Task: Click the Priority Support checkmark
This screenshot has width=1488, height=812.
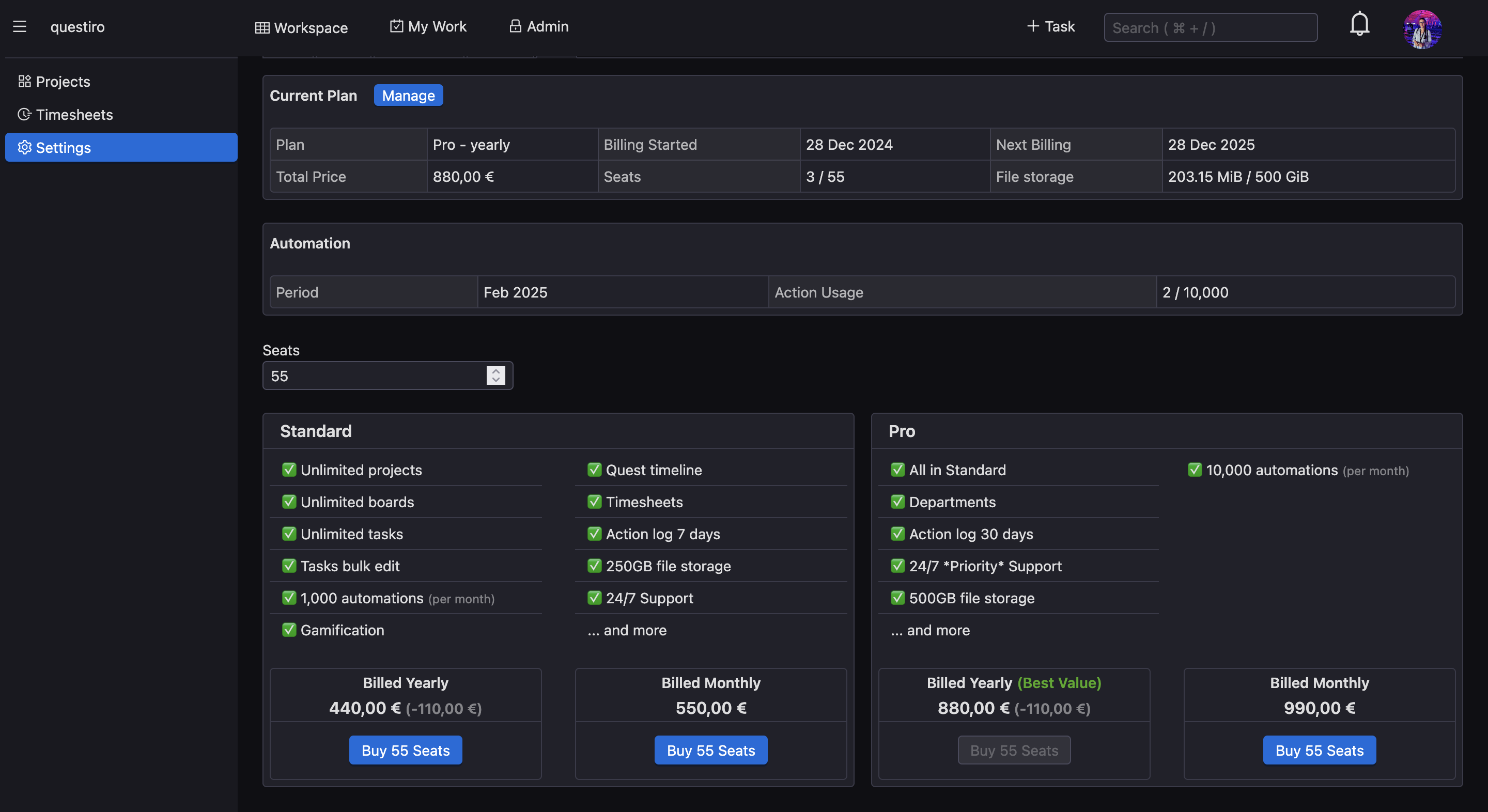Action: (x=897, y=566)
